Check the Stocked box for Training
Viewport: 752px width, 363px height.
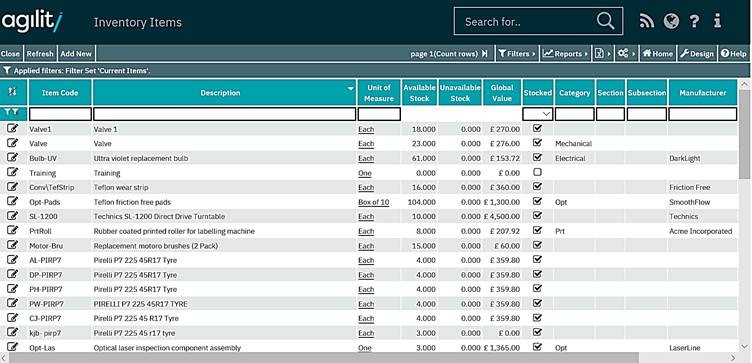(538, 172)
